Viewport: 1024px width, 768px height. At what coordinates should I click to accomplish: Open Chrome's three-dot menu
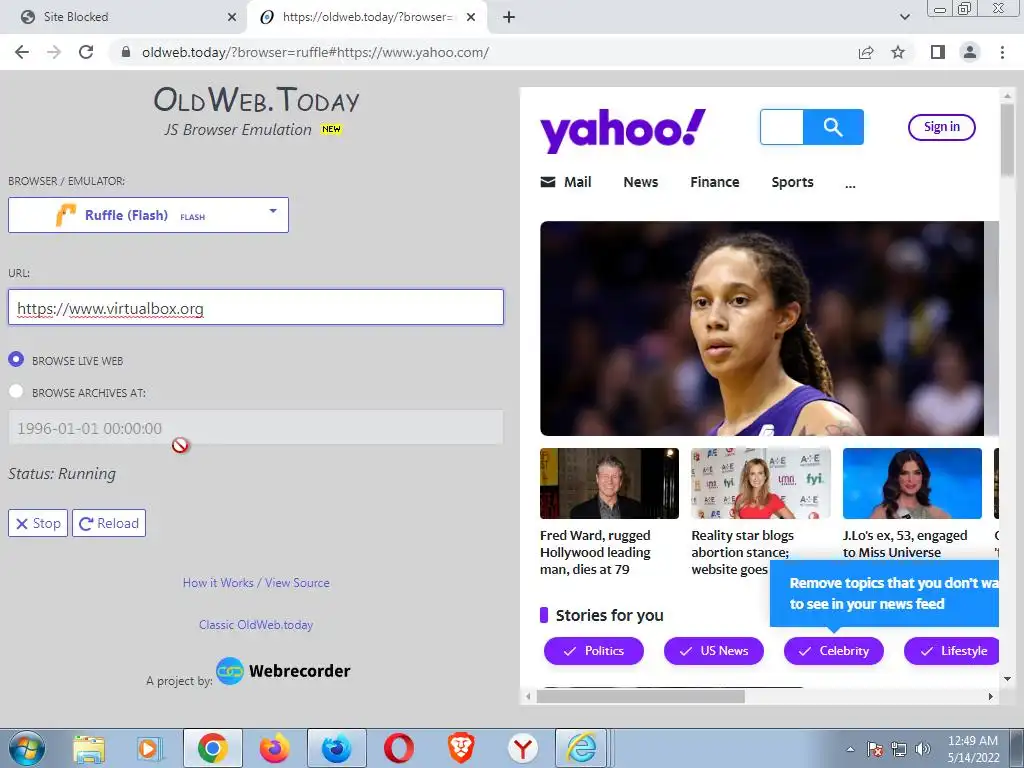click(x=1002, y=52)
